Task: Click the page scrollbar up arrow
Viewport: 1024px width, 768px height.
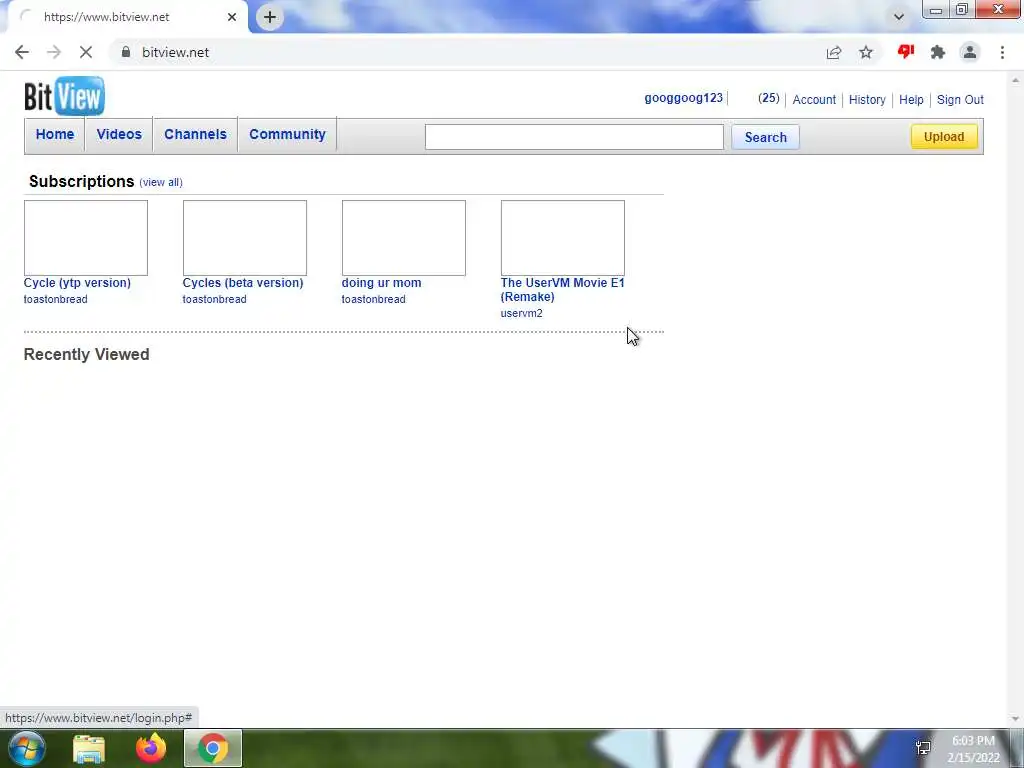Action: [1016, 80]
